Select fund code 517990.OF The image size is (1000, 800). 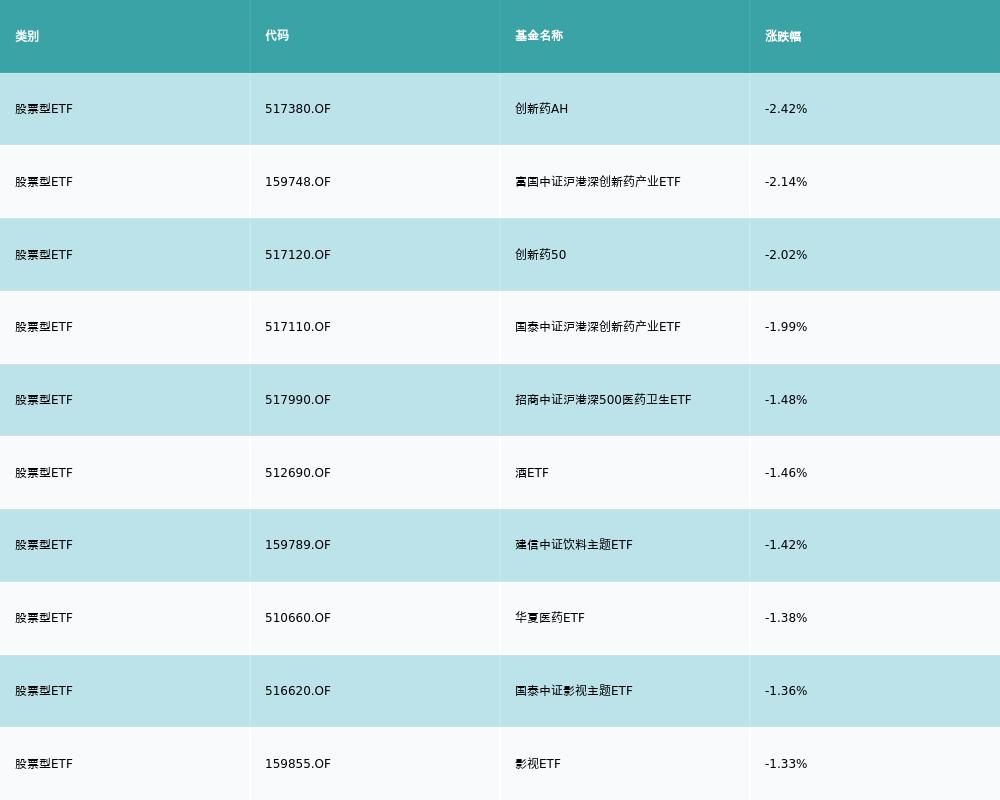coord(298,400)
